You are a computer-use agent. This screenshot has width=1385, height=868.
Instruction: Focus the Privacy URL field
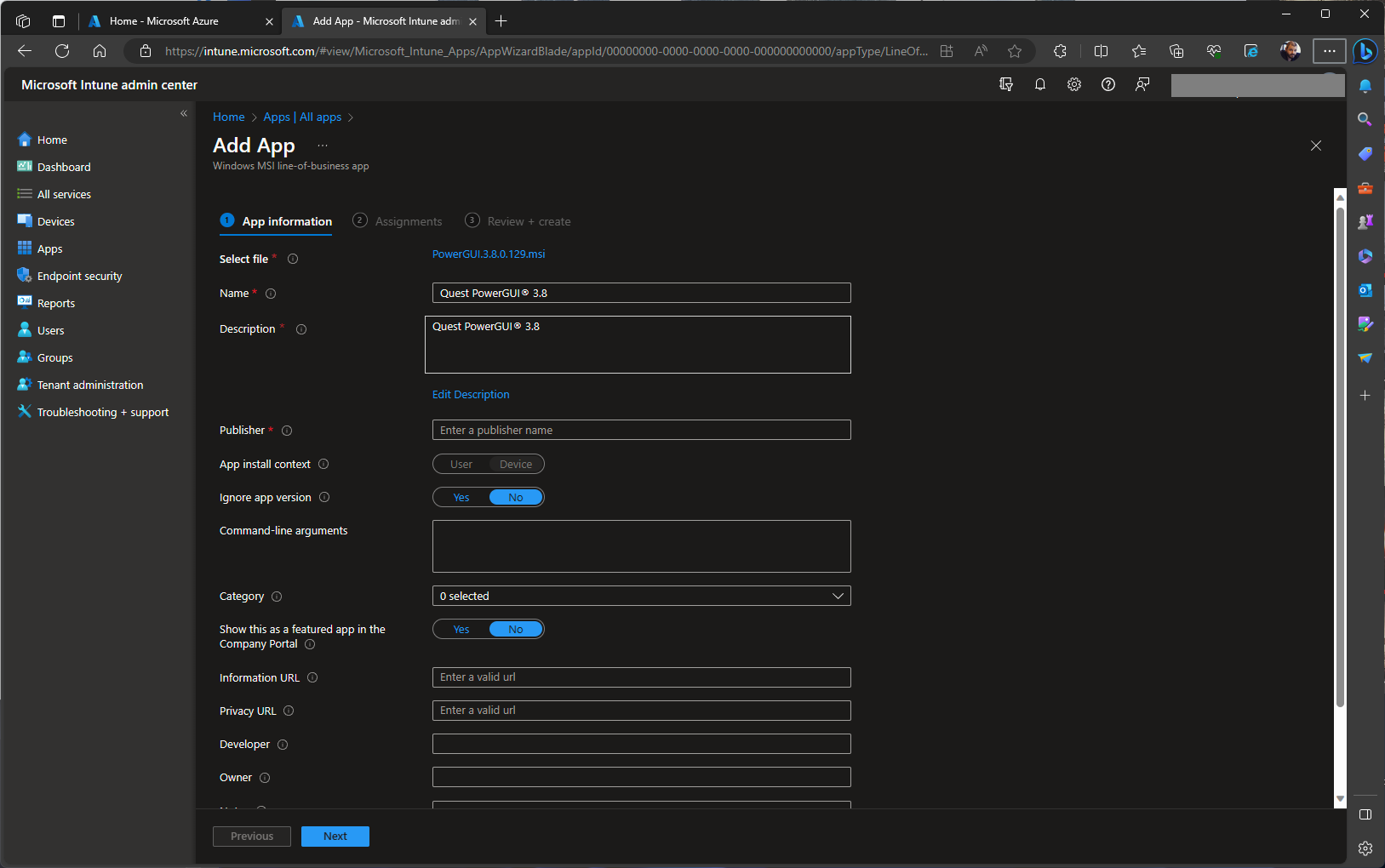point(642,711)
